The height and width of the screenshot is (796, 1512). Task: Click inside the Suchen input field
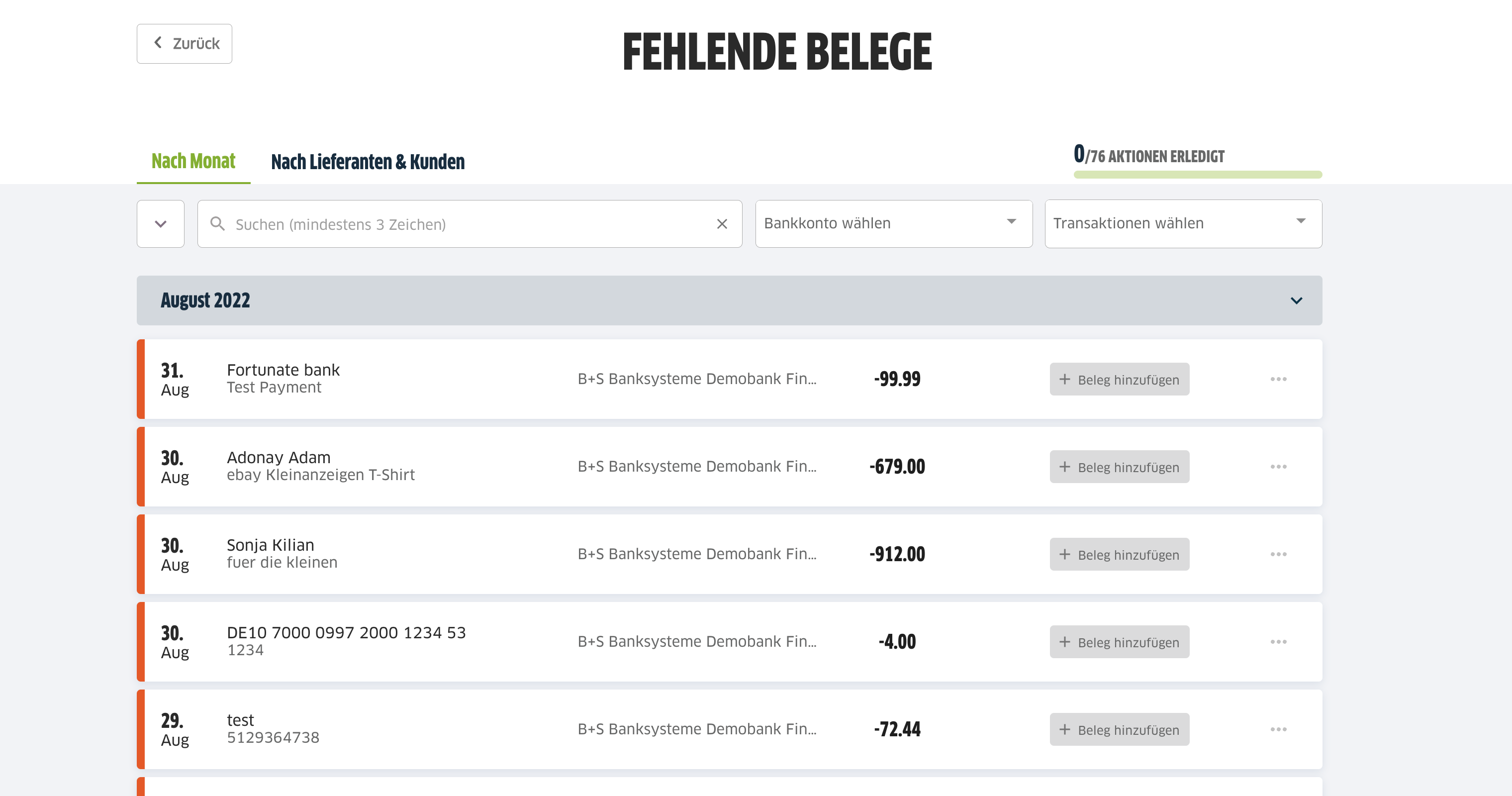[x=411, y=224]
